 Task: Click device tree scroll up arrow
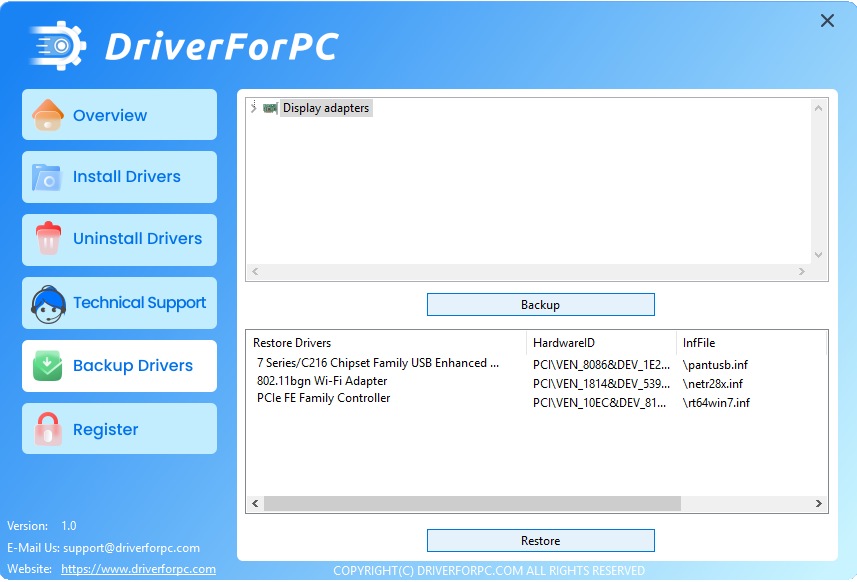pos(818,108)
